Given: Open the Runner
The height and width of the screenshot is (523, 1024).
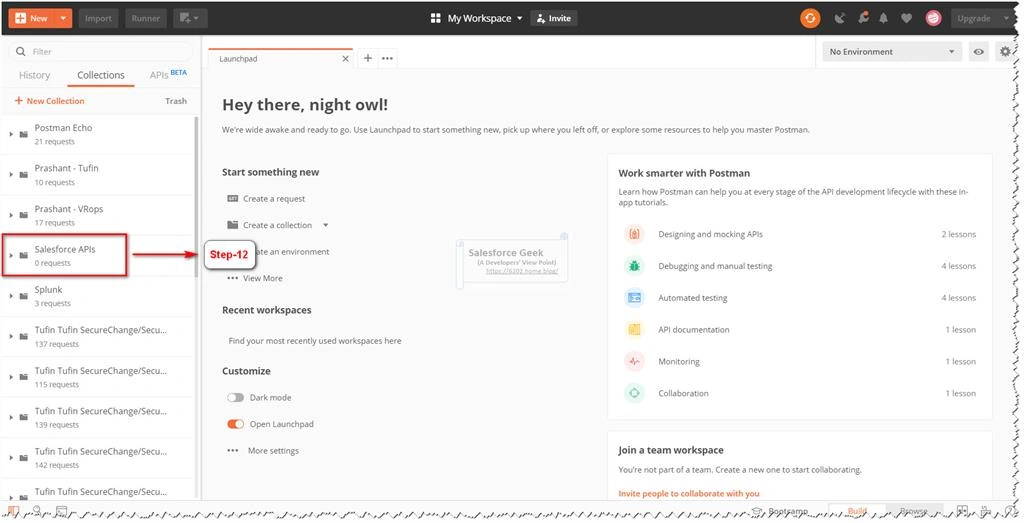Looking at the screenshot, I should tap(146, 18).
